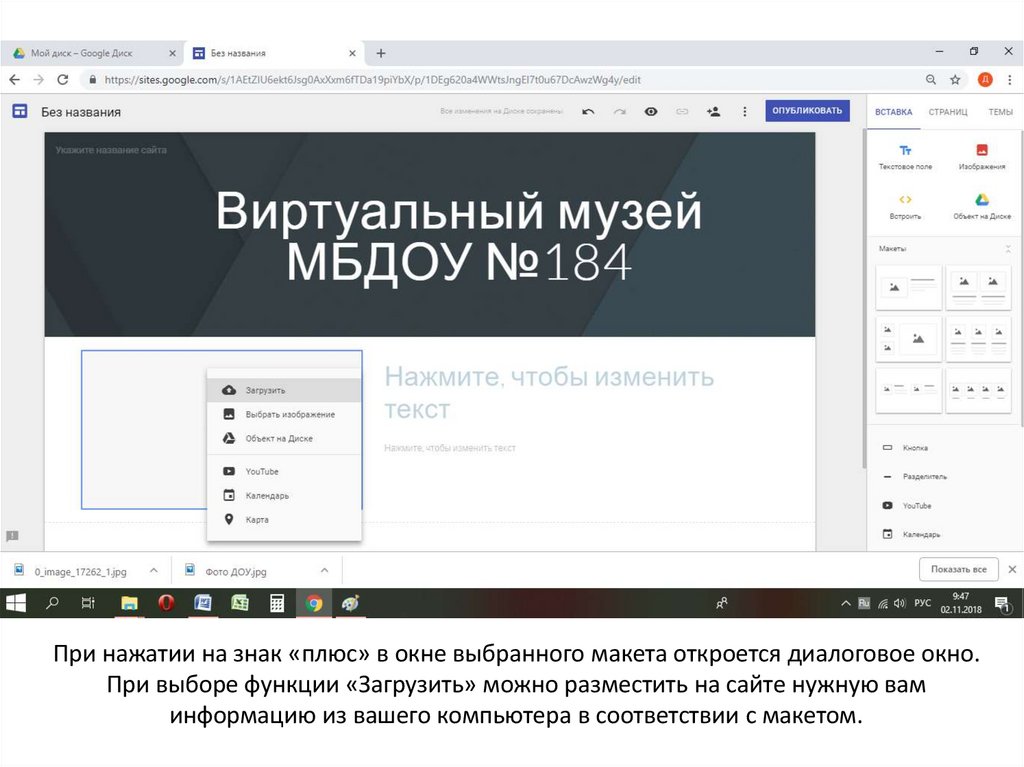Collapse the Макеты layouts section

(x=1008, y=249)
